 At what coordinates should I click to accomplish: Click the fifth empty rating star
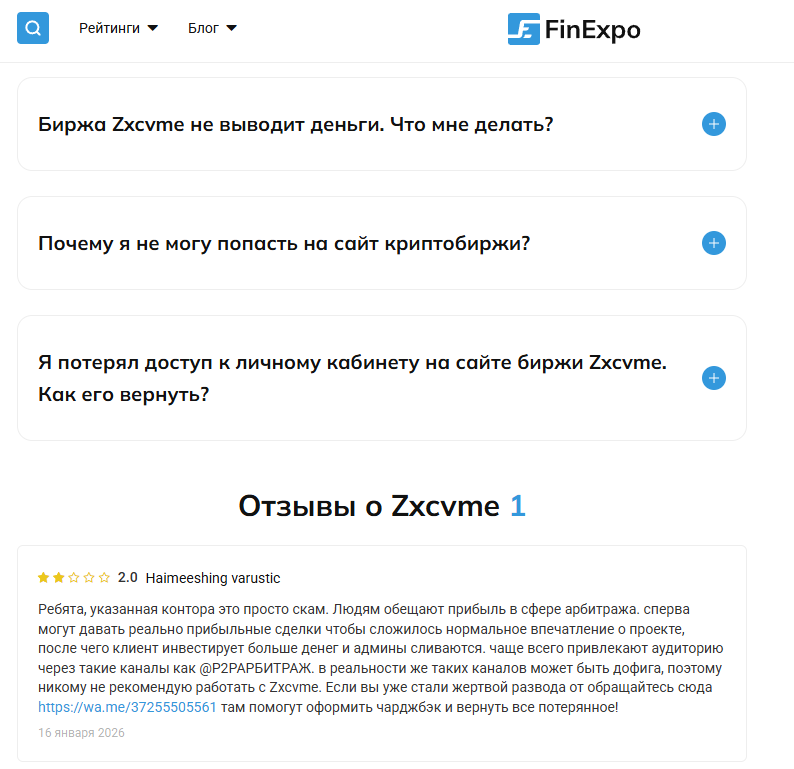pos(104,578)
